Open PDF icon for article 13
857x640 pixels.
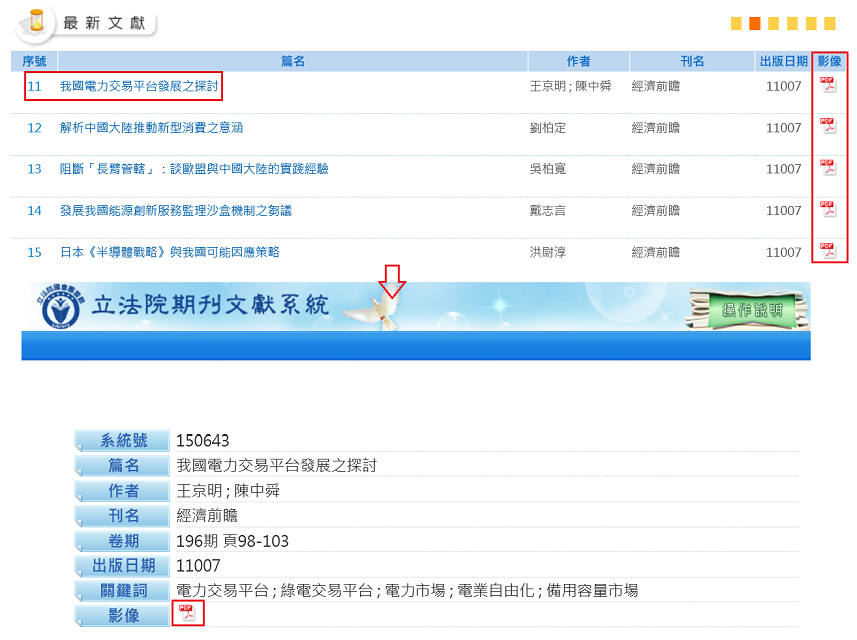click(x=828, y=168)
